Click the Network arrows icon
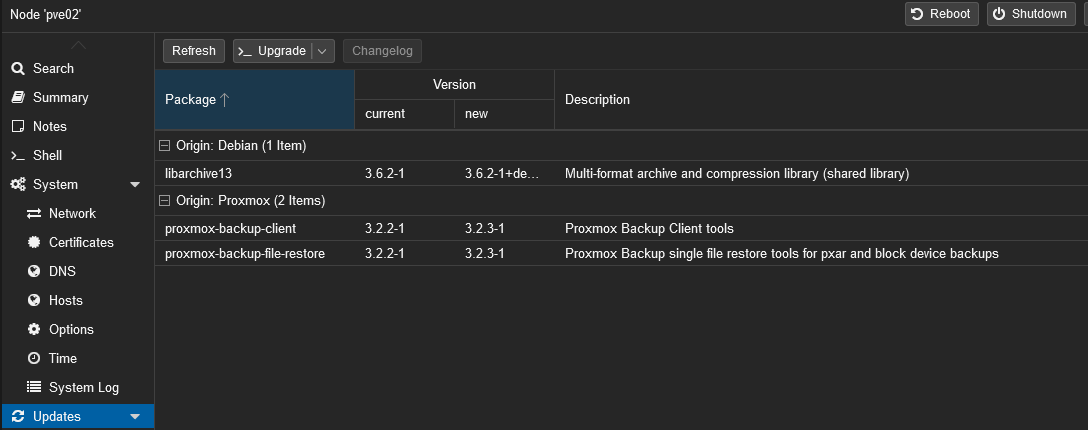1088x430 pixels. (x=33, y=214)
